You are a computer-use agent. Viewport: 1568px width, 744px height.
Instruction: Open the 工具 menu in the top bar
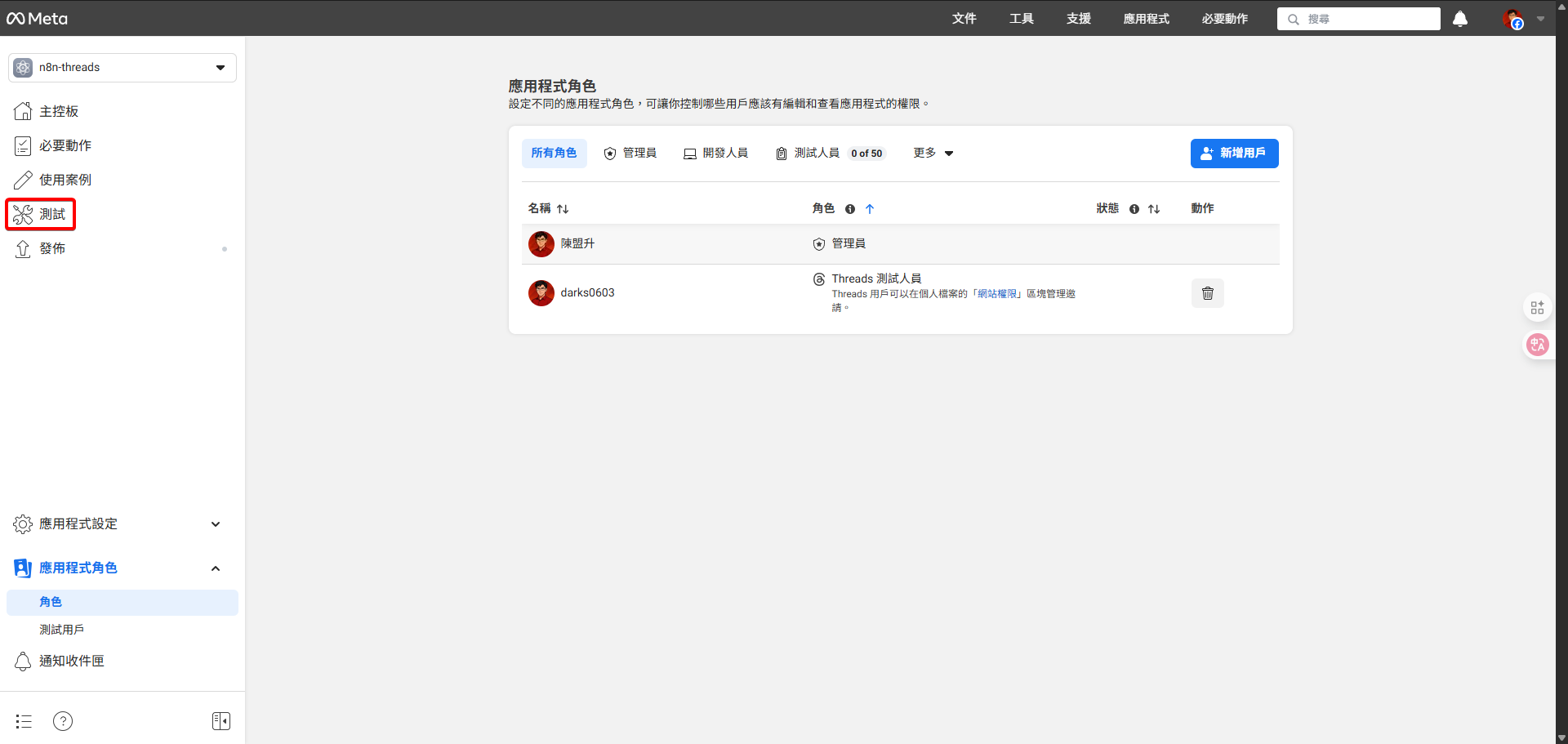click(1021, 18)
